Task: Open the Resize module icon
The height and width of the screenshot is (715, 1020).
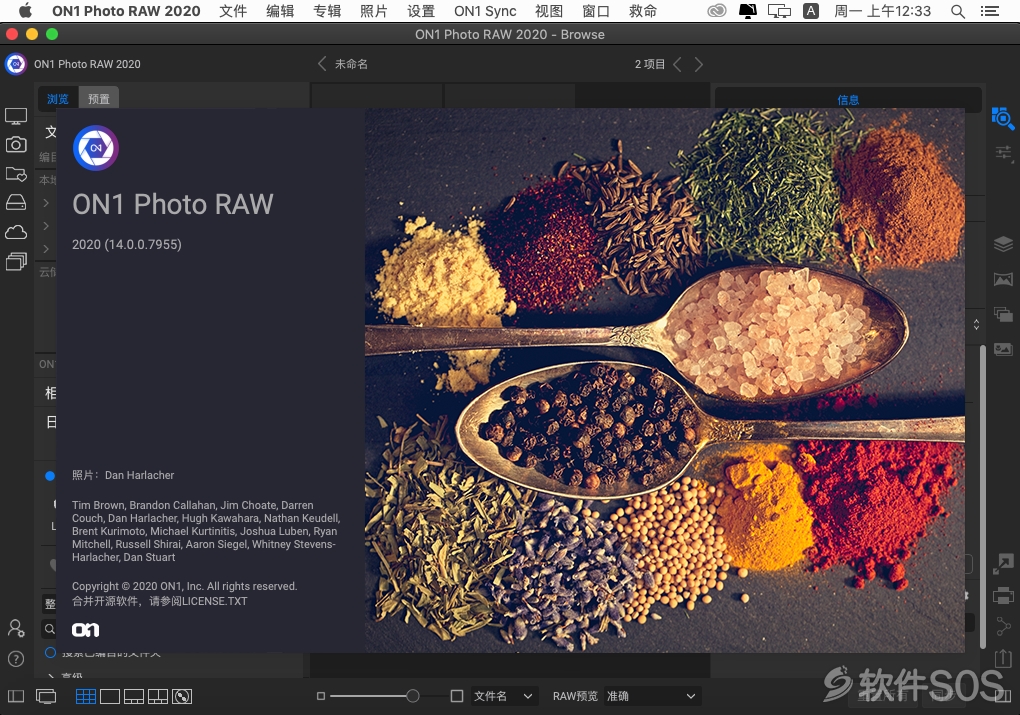Action: 1003,563
